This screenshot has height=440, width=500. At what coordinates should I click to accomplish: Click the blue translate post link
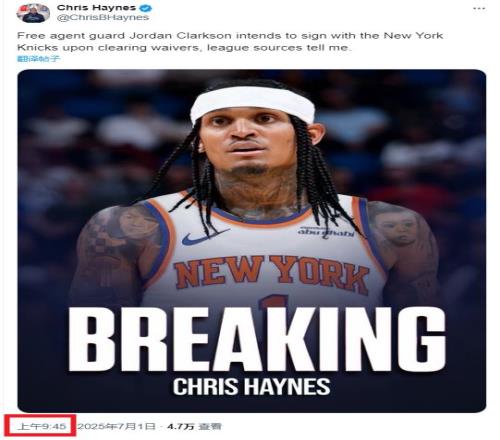38,59
